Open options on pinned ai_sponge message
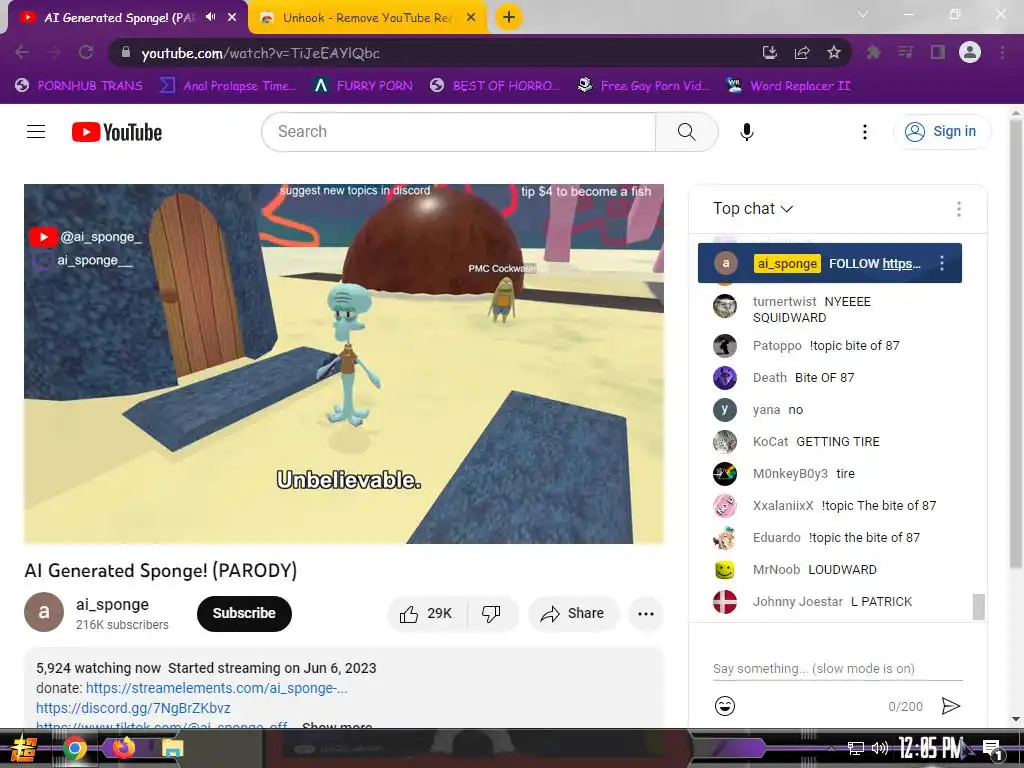 click(941, 263)
